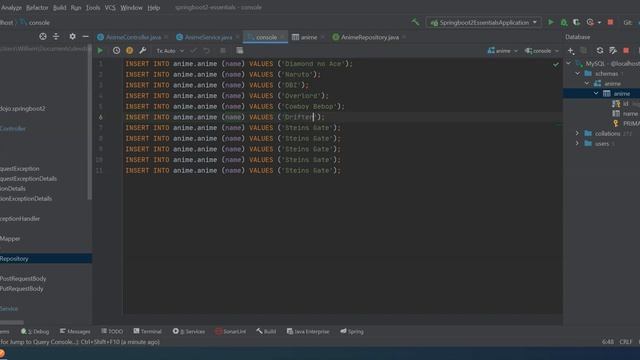The image size is (640, 360).
Task: Open the Spring tool window
Action: pos(352,331)
